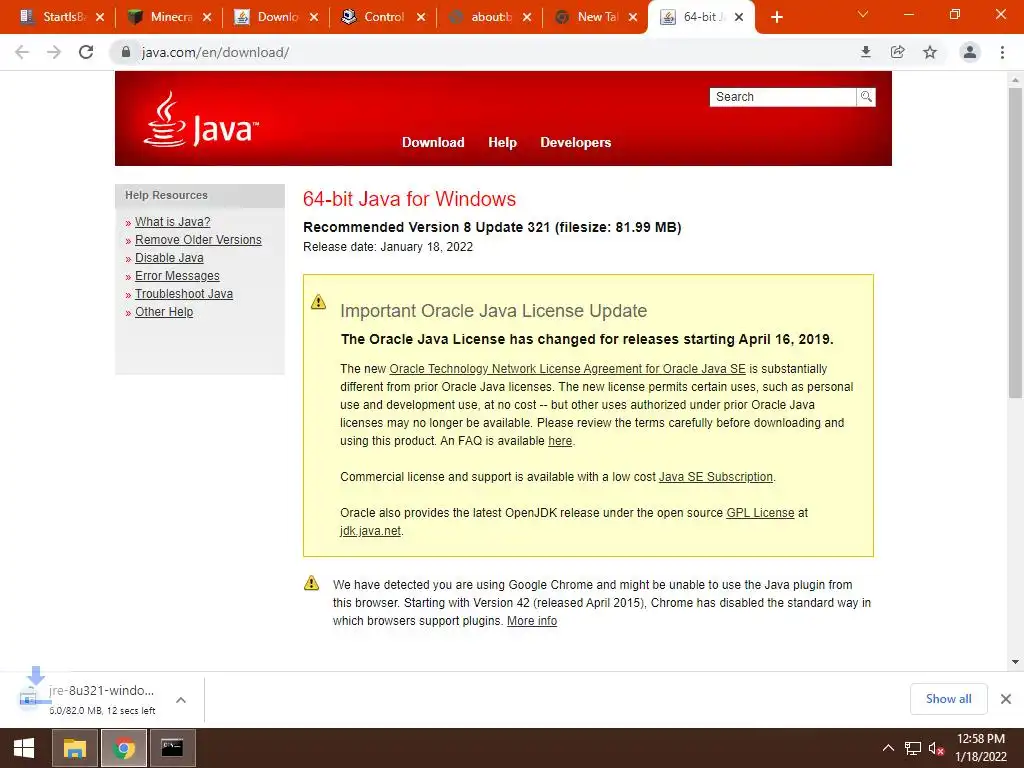Open Oracle Technology Network License Agreement link
The height and width of the screenshot is (768, 1024).
pyautogui.click(x=568, y=369)
